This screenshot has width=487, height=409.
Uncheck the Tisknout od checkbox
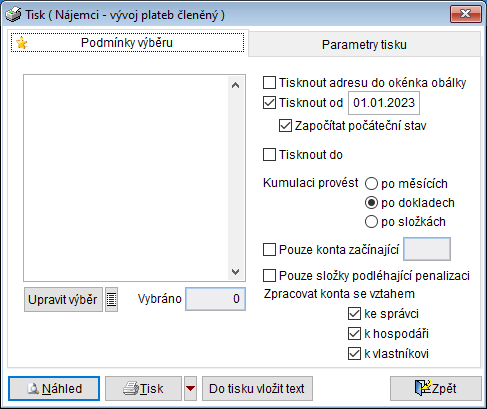pos(269,103)
